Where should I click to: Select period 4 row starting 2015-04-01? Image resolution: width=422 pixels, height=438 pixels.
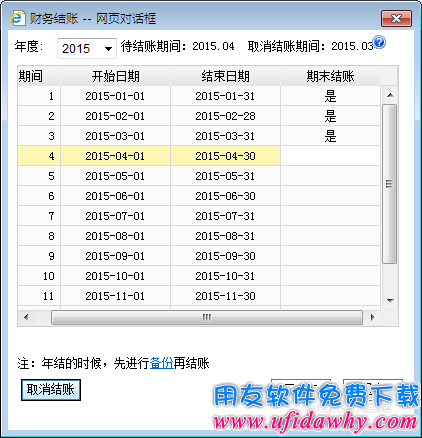pyautogui.click(x=199, y=156)
